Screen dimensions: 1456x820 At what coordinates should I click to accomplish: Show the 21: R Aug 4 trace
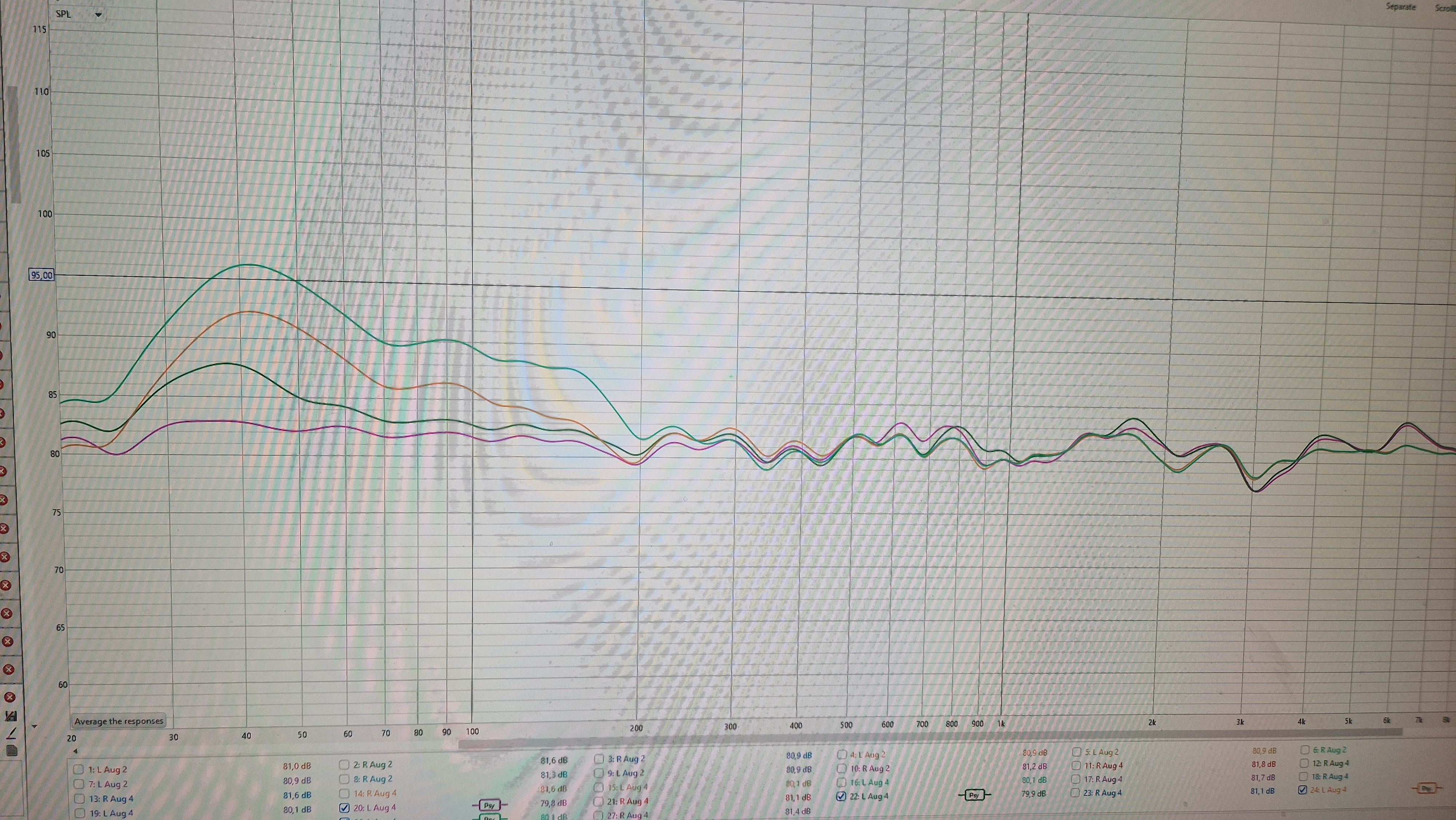598,801
